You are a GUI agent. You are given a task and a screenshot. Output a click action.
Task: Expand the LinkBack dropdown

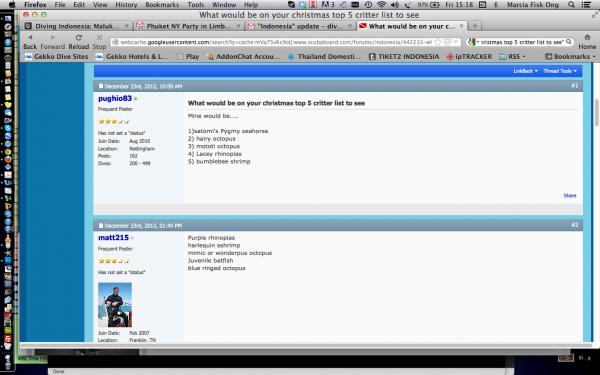coord(525,71)
